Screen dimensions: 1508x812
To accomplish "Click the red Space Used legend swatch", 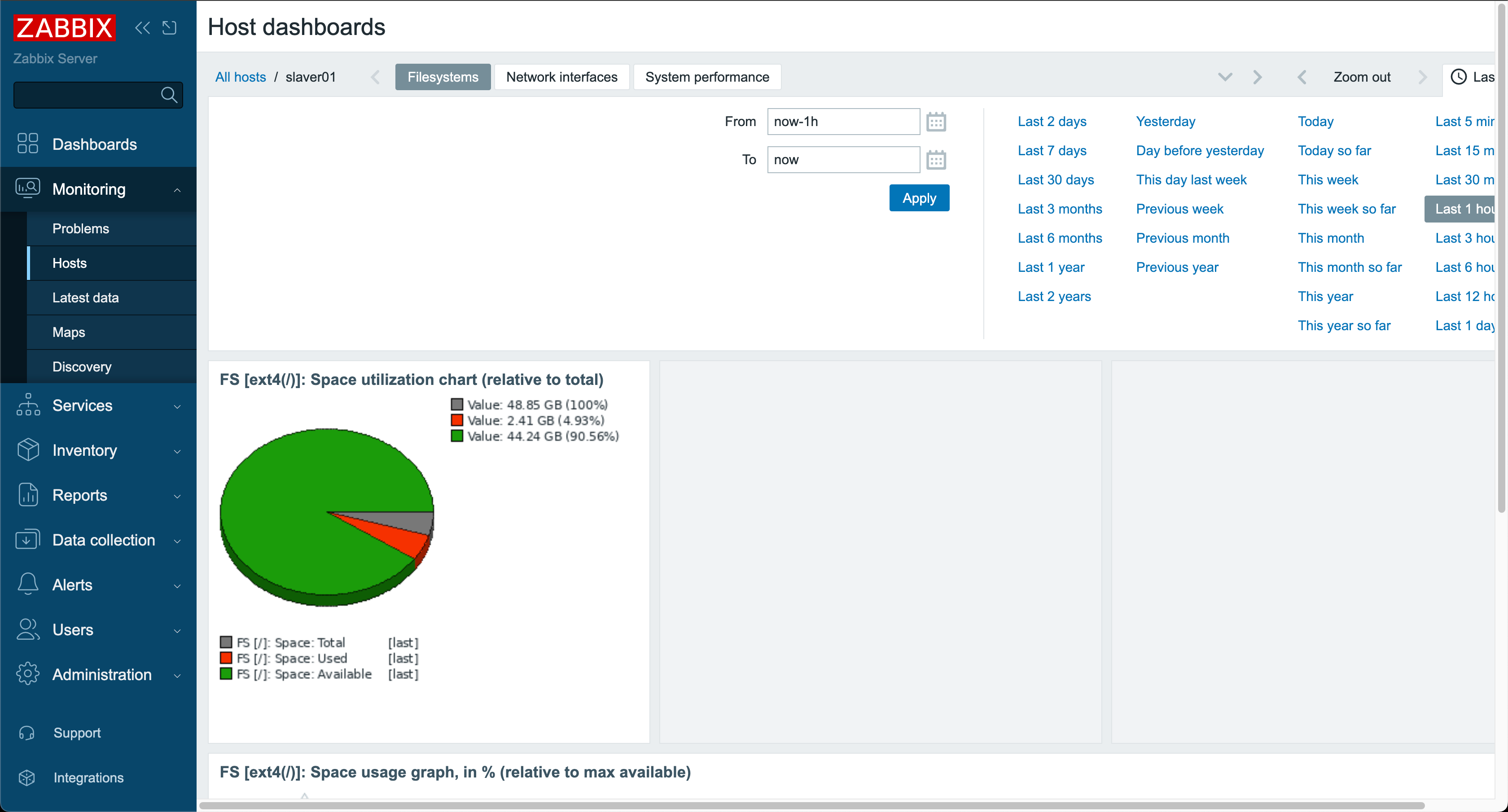I will point(226,658).
